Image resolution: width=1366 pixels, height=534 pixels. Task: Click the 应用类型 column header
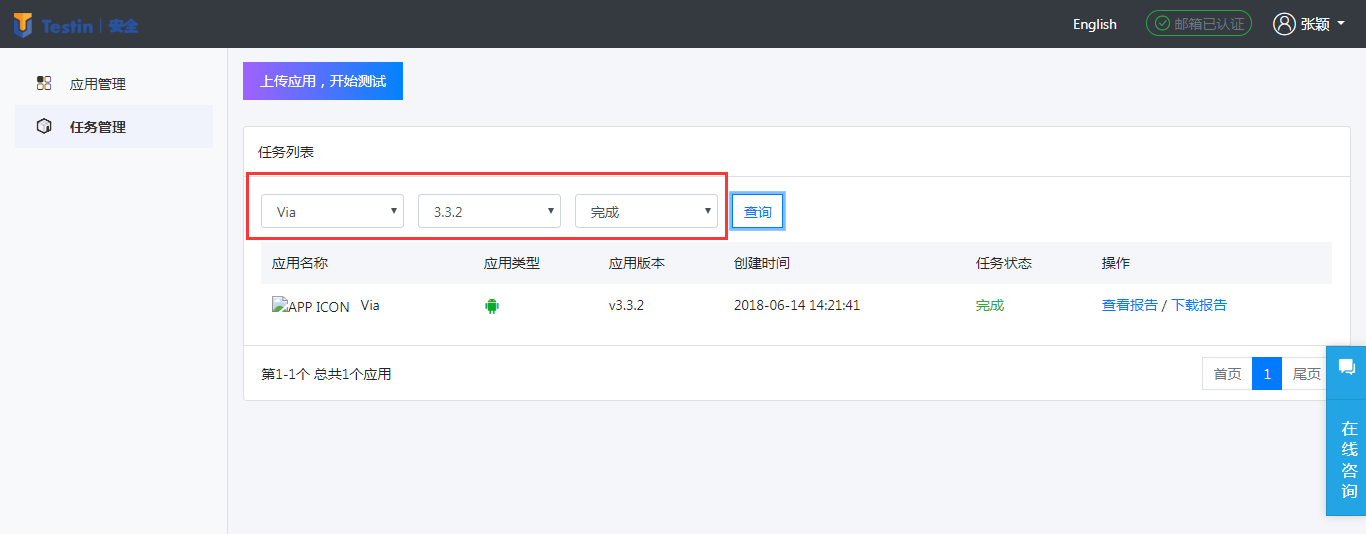click(512, 263)
